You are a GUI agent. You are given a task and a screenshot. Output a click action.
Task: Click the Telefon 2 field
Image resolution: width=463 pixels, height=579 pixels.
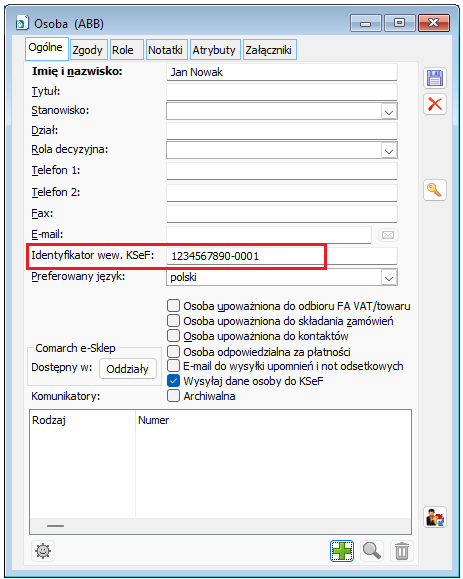click(x=282, y=193)
